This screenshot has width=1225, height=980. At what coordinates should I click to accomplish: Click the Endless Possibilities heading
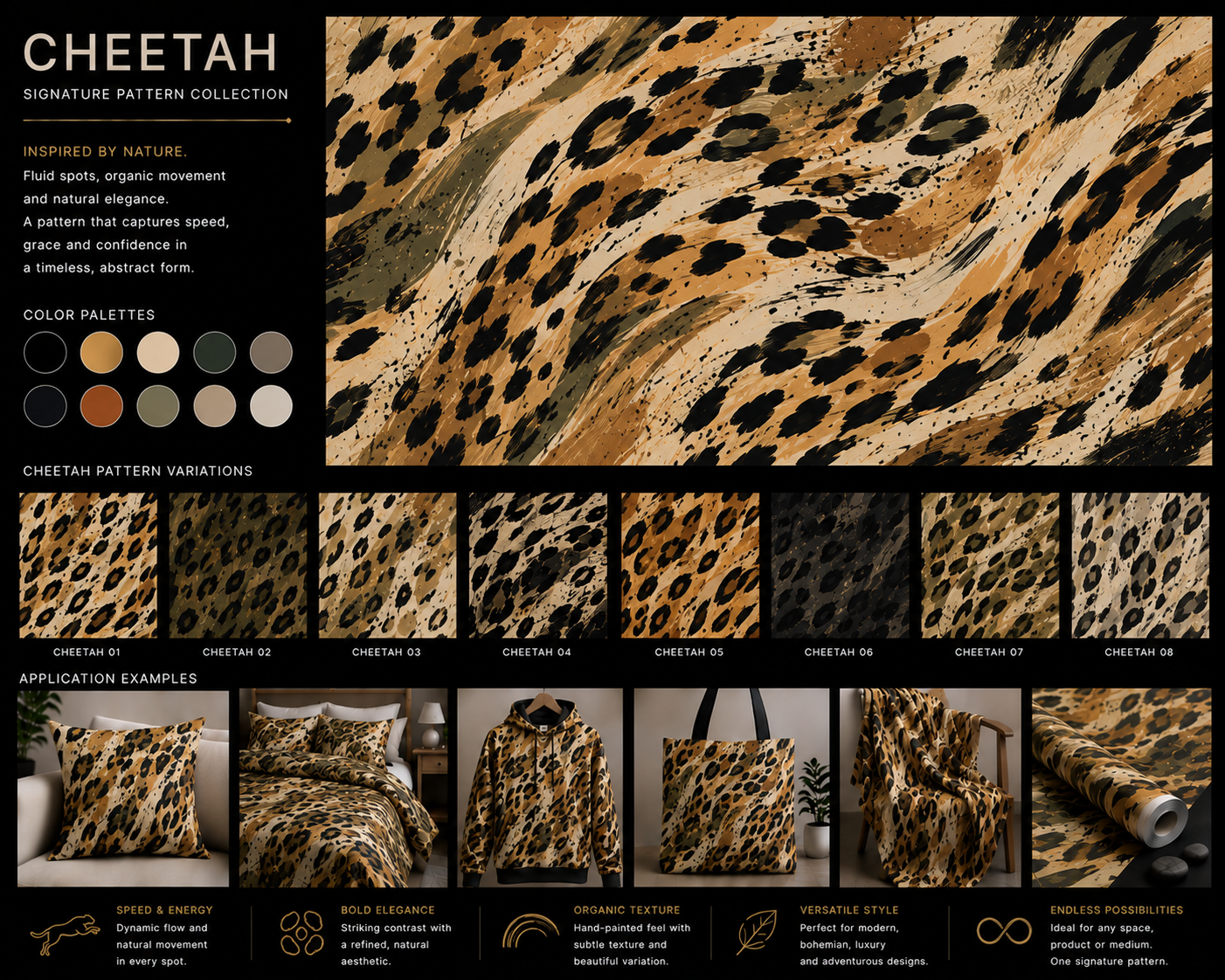click(1117, 910)
